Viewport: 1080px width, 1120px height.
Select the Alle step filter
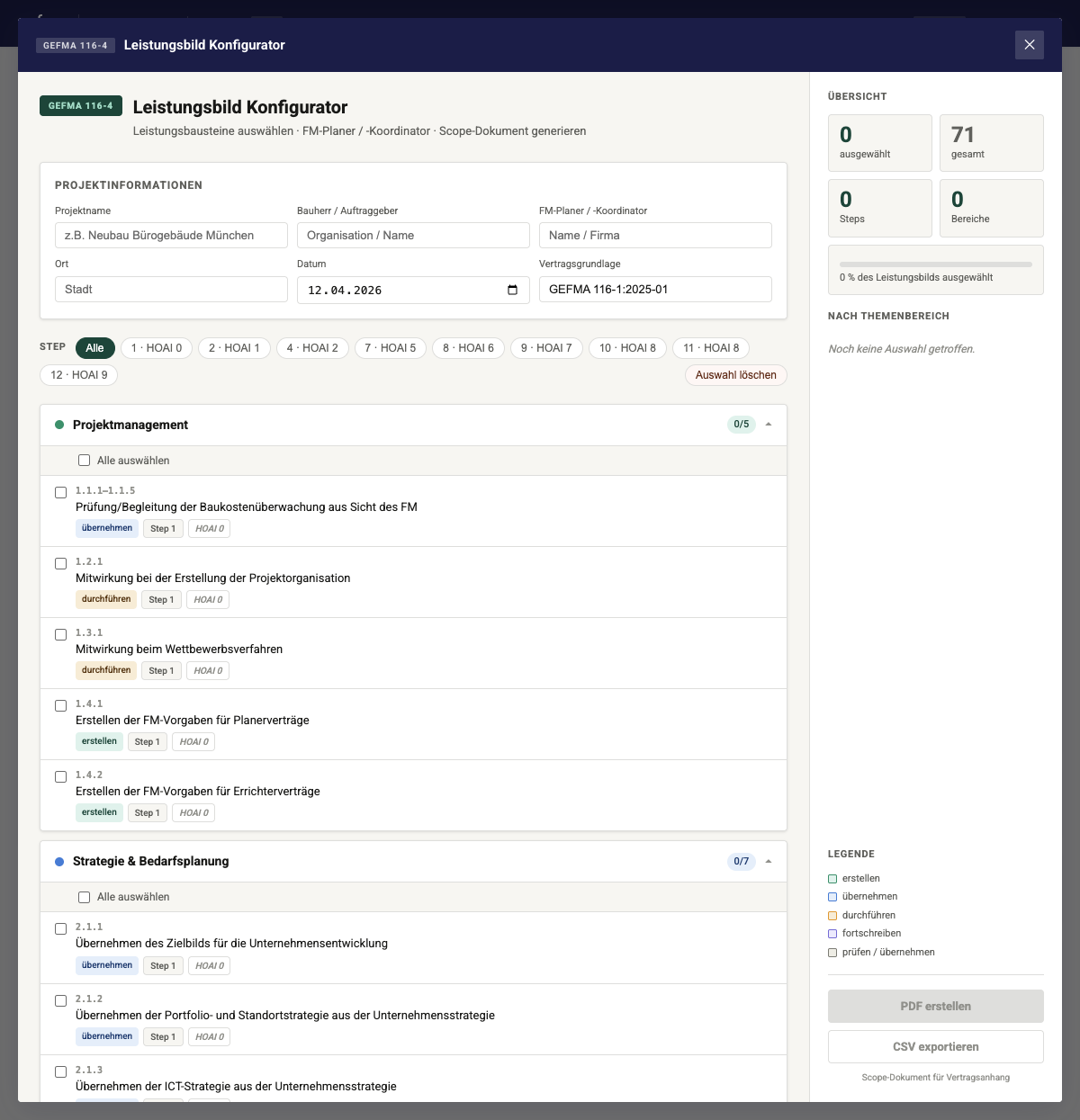(95, 348)
